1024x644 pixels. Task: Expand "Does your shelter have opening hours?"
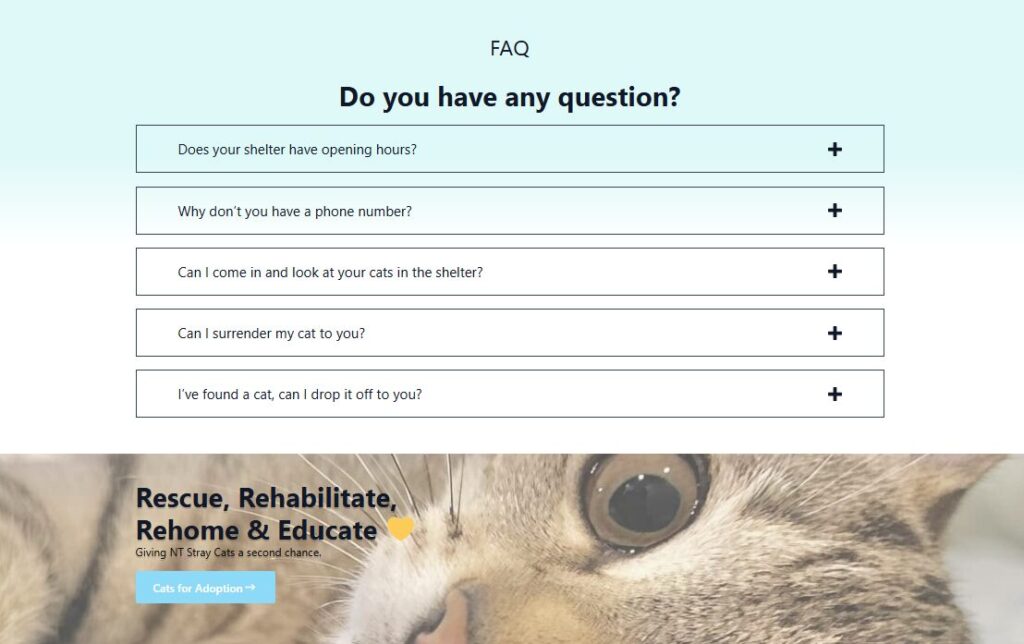(297, 149)
